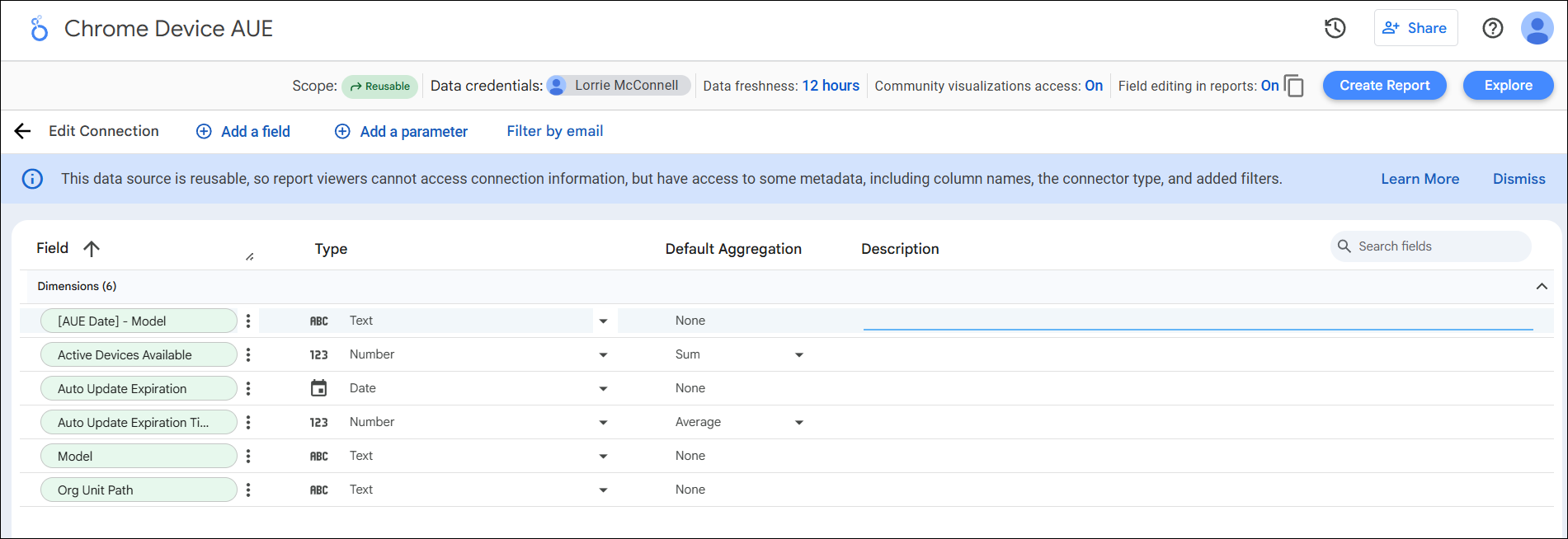Click the Share button
Screen dimensions: 1568x539
(1415, 28)
